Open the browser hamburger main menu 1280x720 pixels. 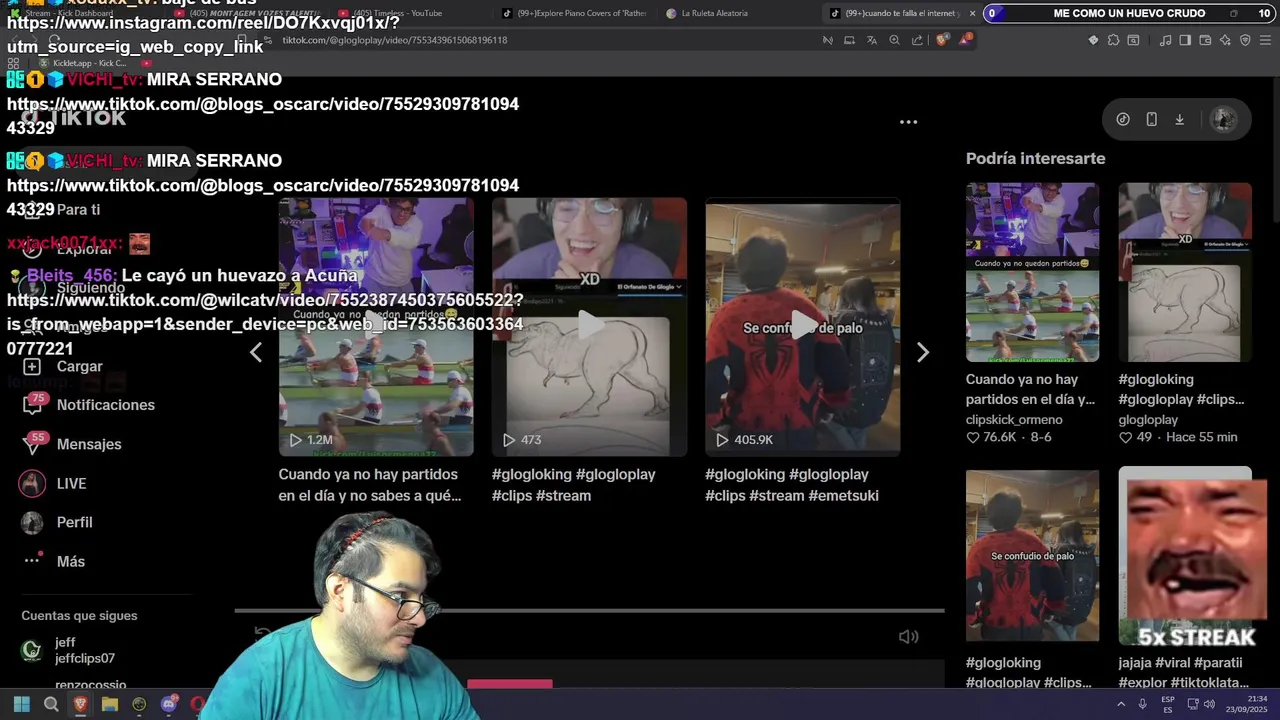1265,40
